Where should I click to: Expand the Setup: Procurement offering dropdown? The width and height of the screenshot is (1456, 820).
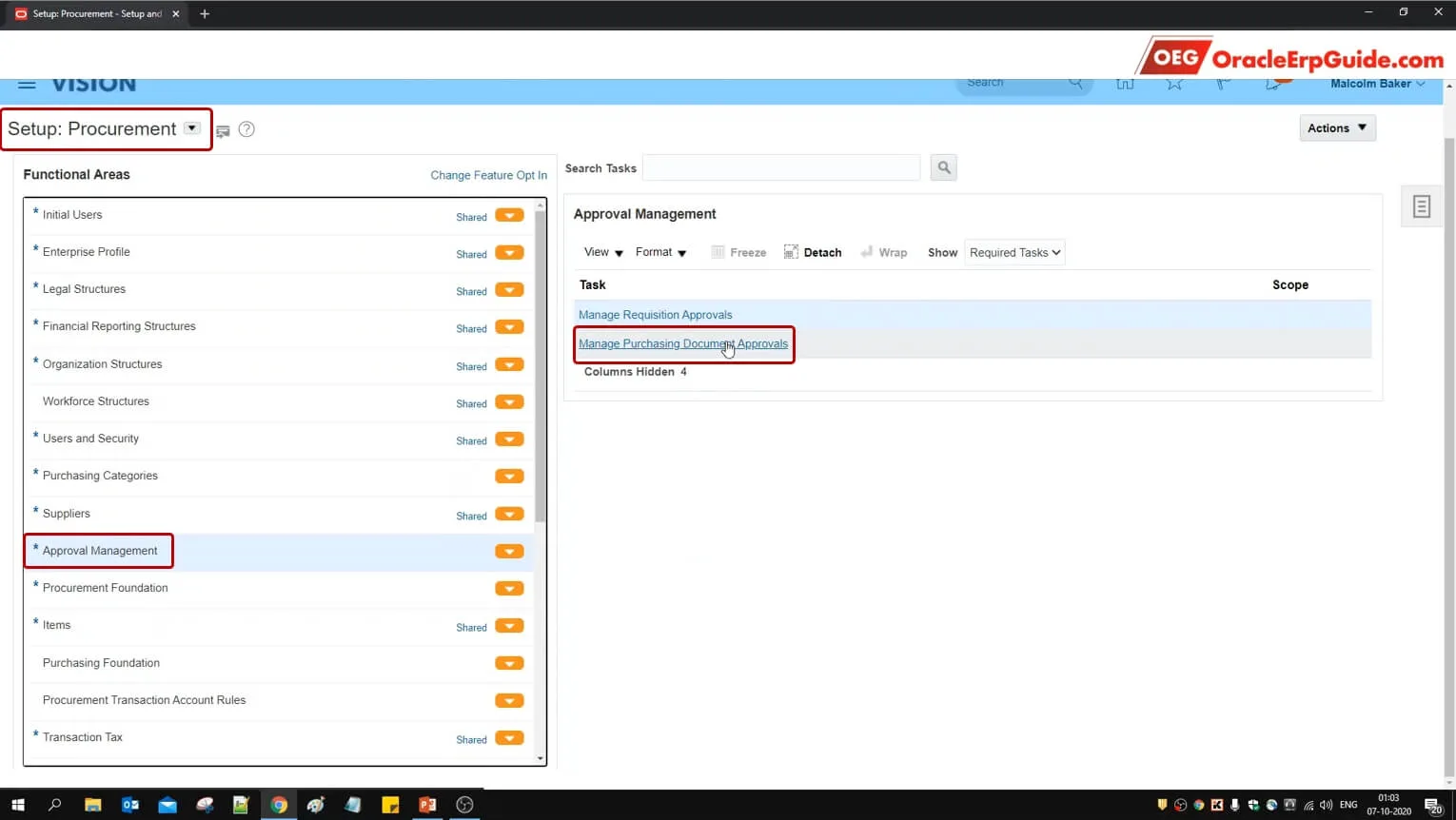tap(192, 128)
